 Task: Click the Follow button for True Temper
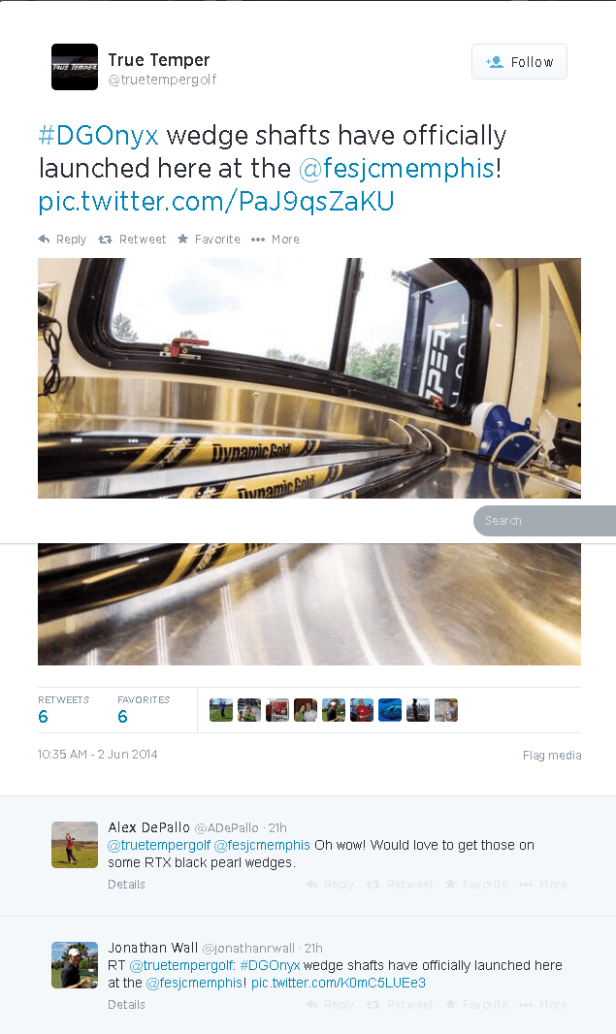(x=519, y=62)
